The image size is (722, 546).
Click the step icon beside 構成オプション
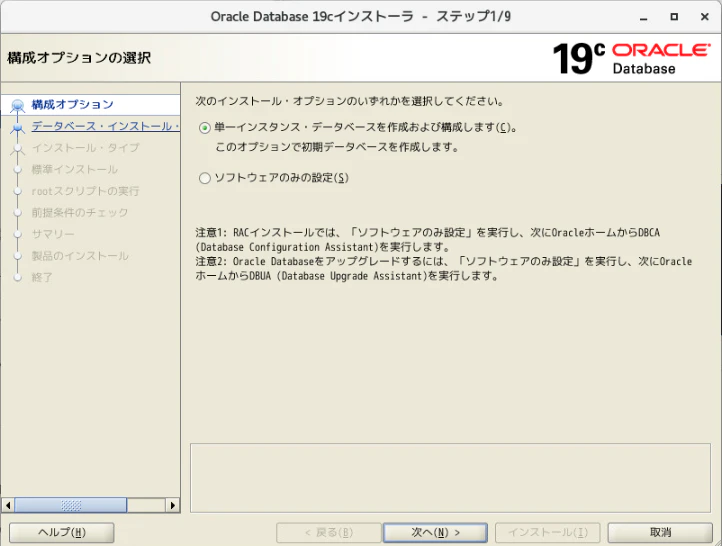[x=17, y=105]
